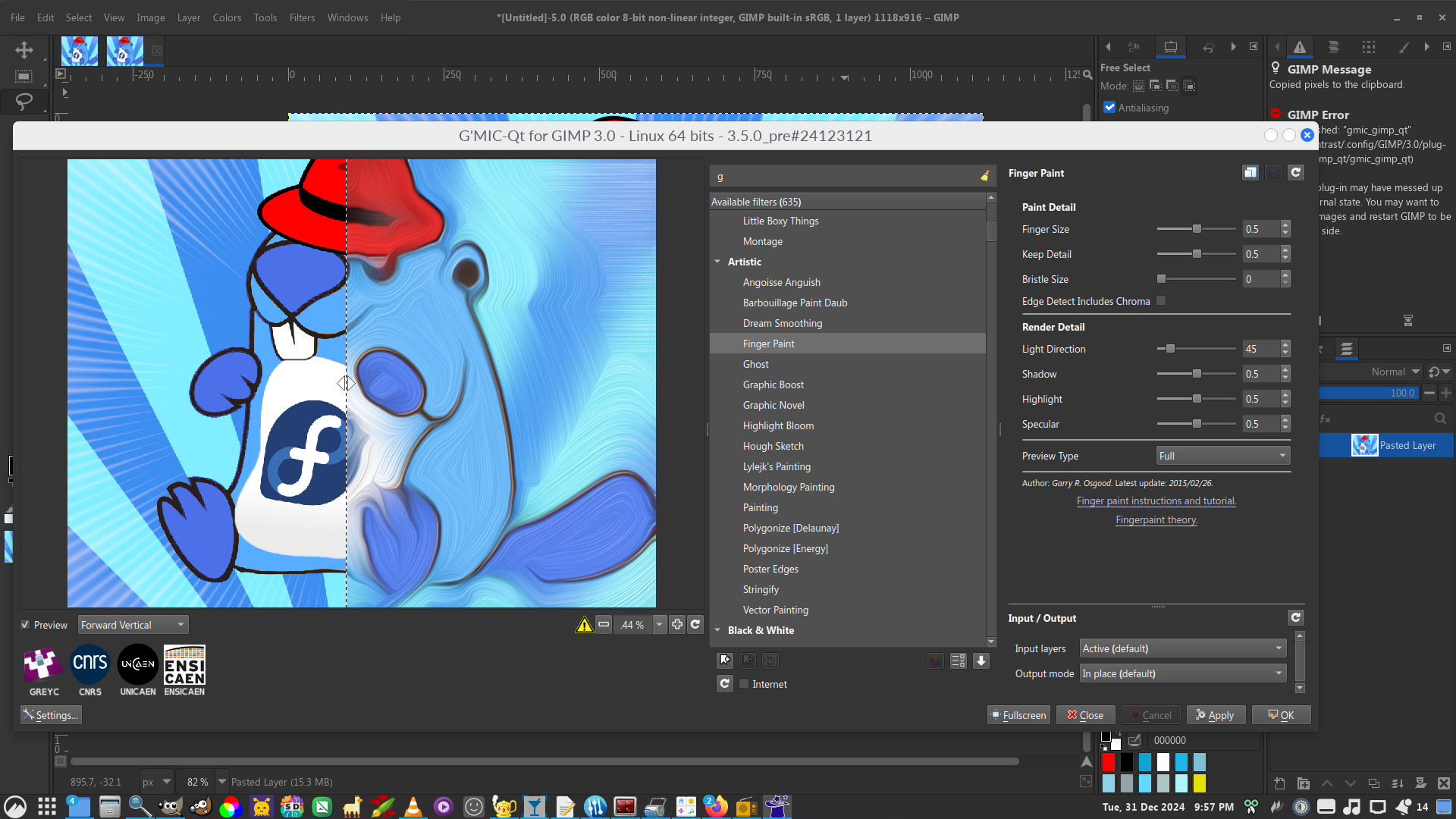Click the Light Direction slider
The height and width of the screenshot is (819, 1456).
1197,349
